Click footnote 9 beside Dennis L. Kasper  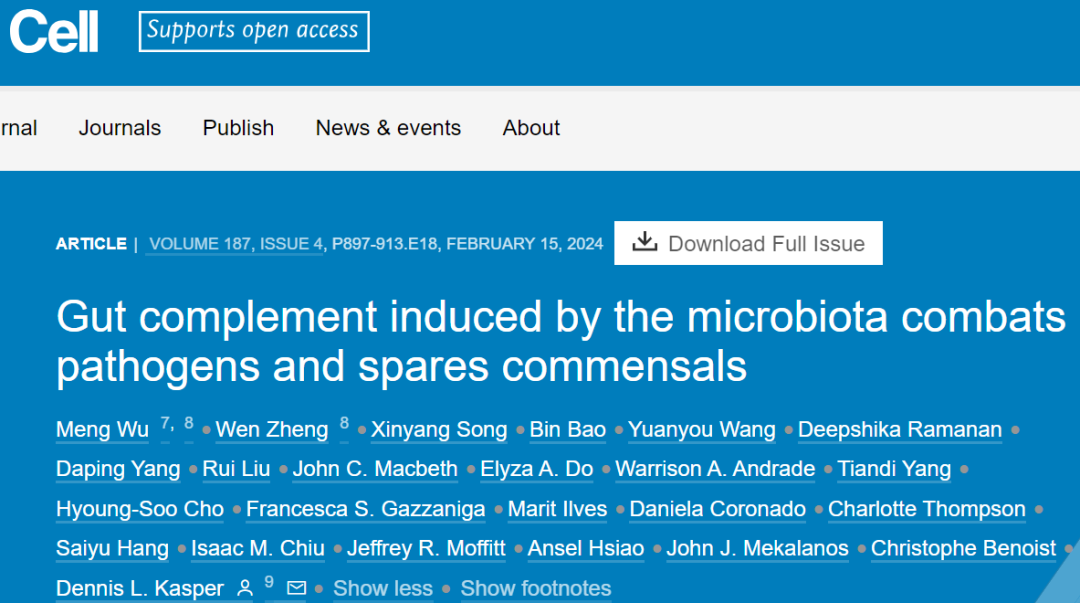[269, 582]
